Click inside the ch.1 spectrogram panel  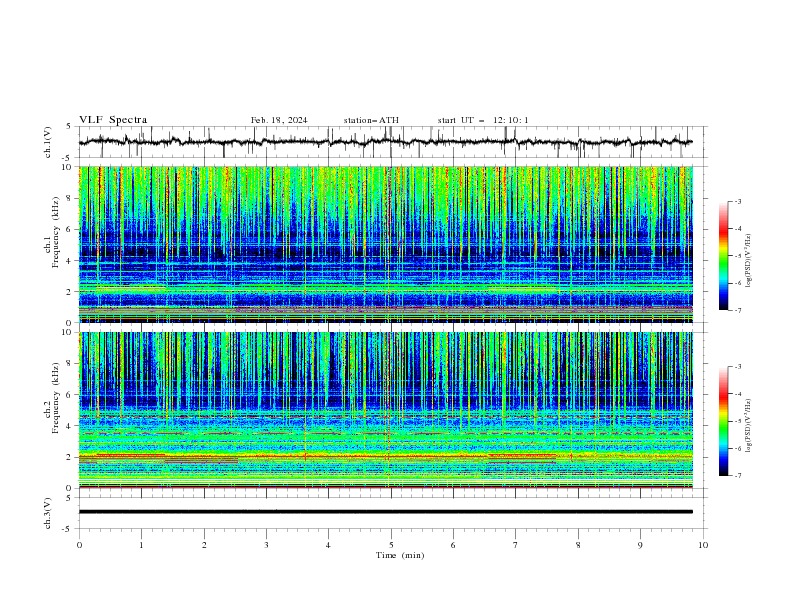tap(385, 244)
